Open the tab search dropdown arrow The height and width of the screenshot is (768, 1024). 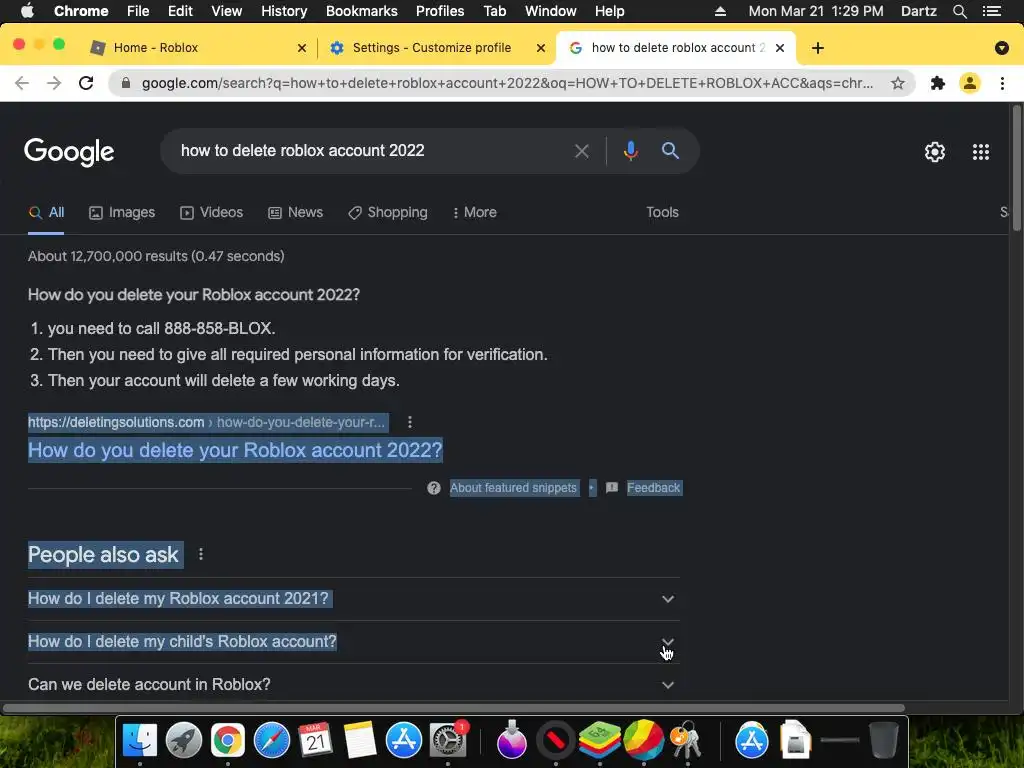pos(1001,48)
